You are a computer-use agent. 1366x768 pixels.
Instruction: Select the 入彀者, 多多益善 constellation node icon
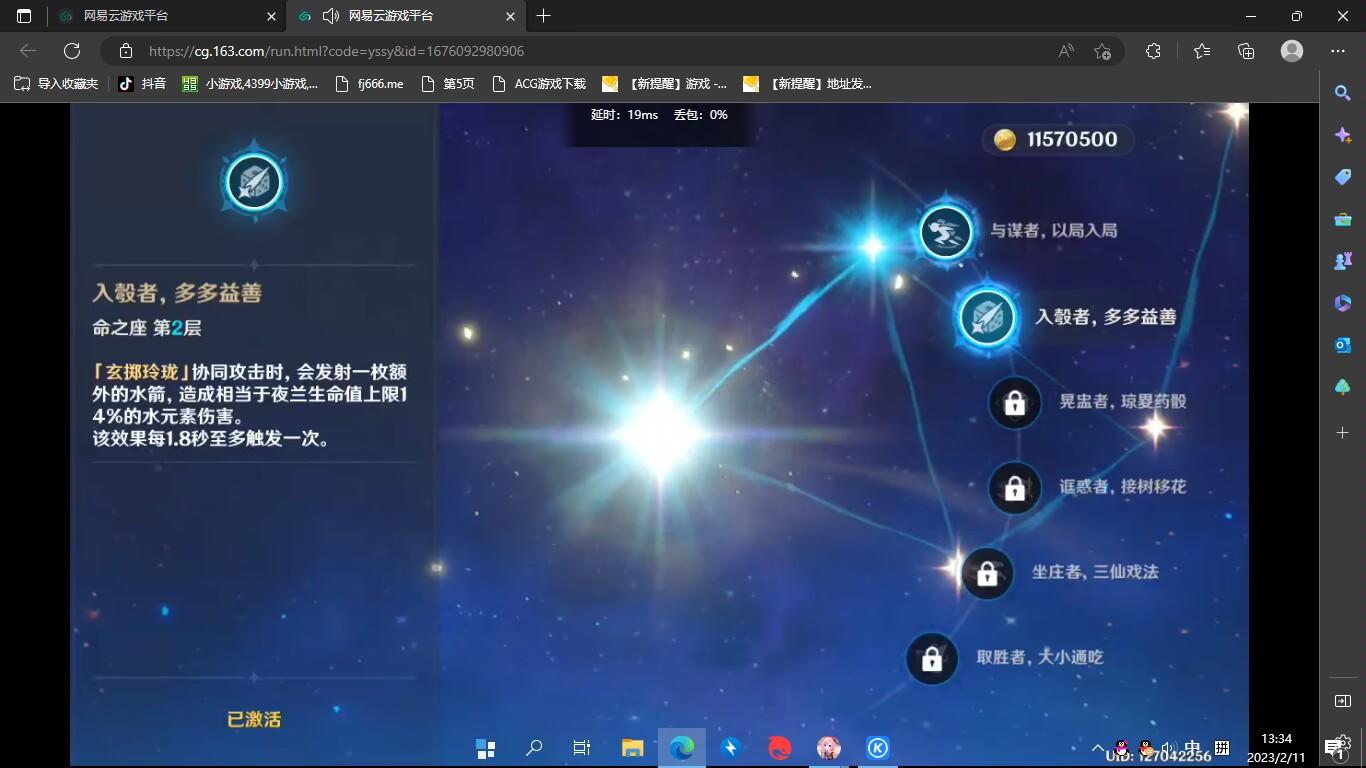point(987,318)
